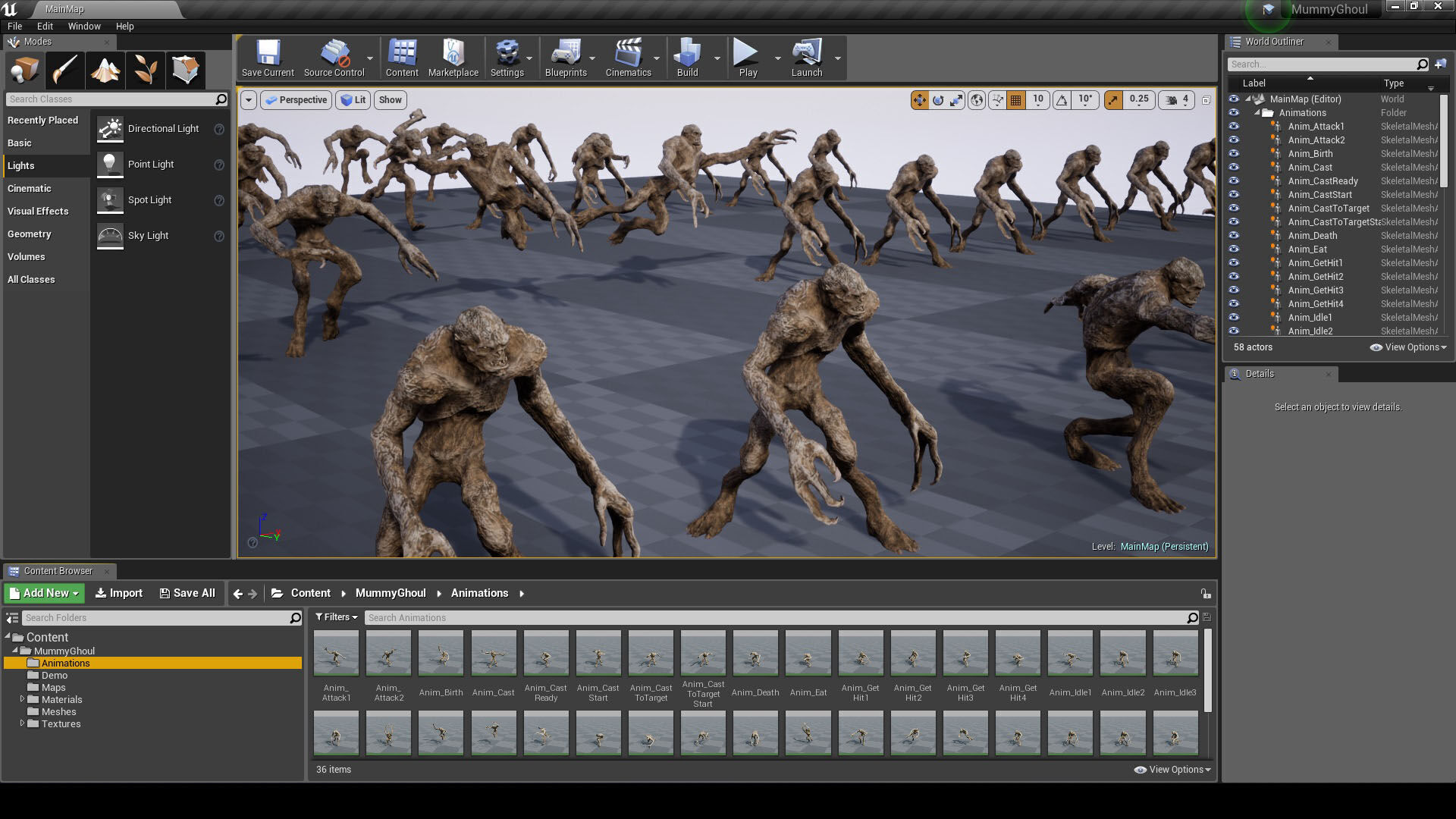Image resolution: width=1456 pixels, height=819 pixels.
Task: Open the Perspective view type dropdown
Action: tap(296, 100)
